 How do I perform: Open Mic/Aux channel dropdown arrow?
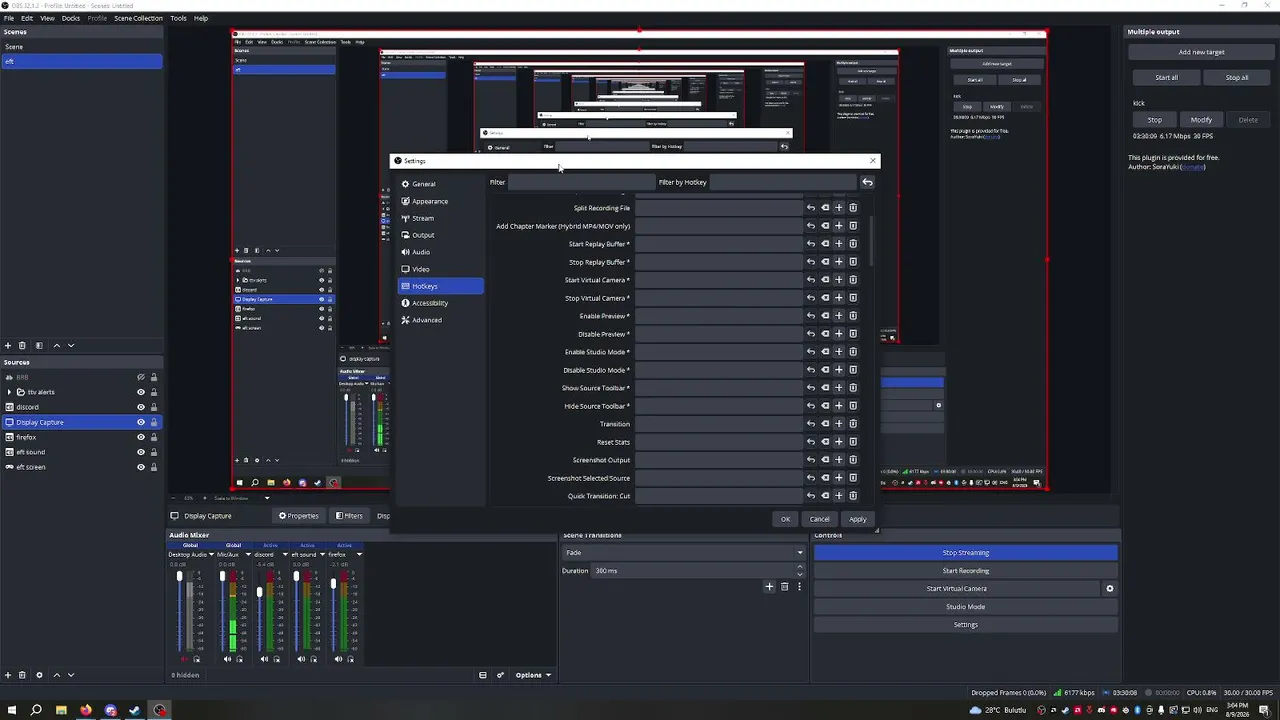248,554
